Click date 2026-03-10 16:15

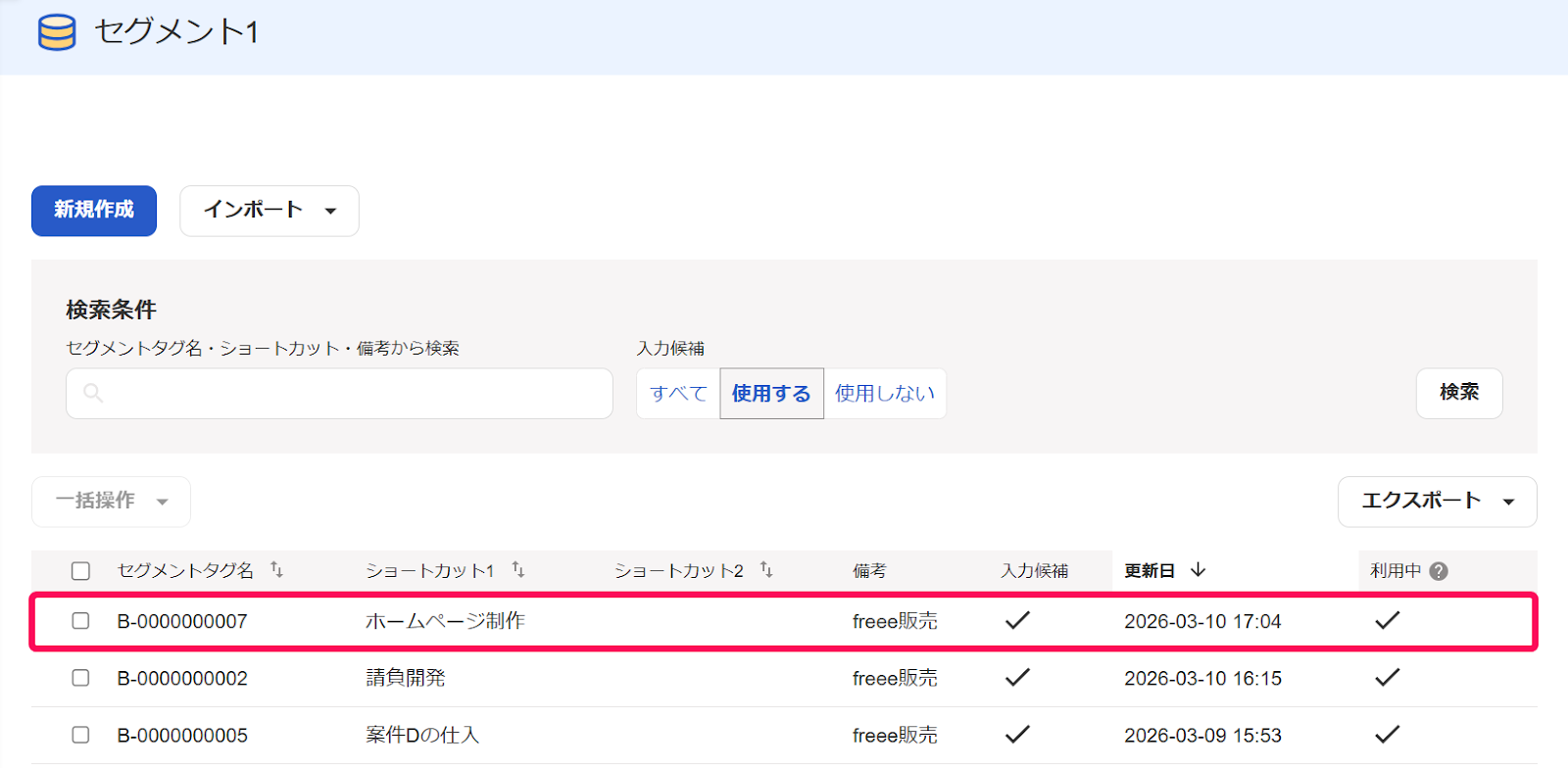coord(1202,678)
